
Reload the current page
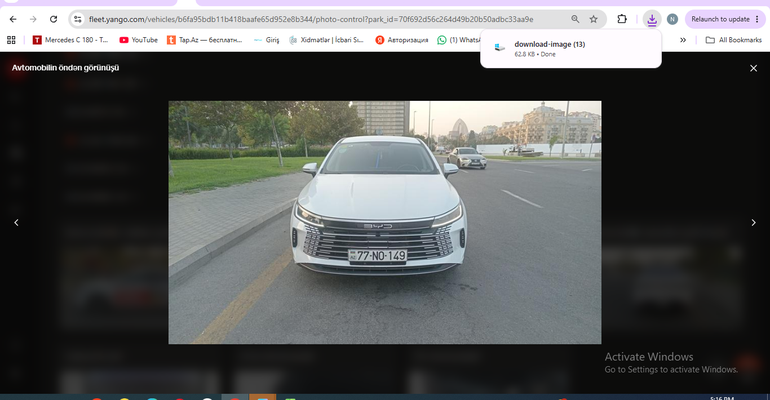(54, 19)
